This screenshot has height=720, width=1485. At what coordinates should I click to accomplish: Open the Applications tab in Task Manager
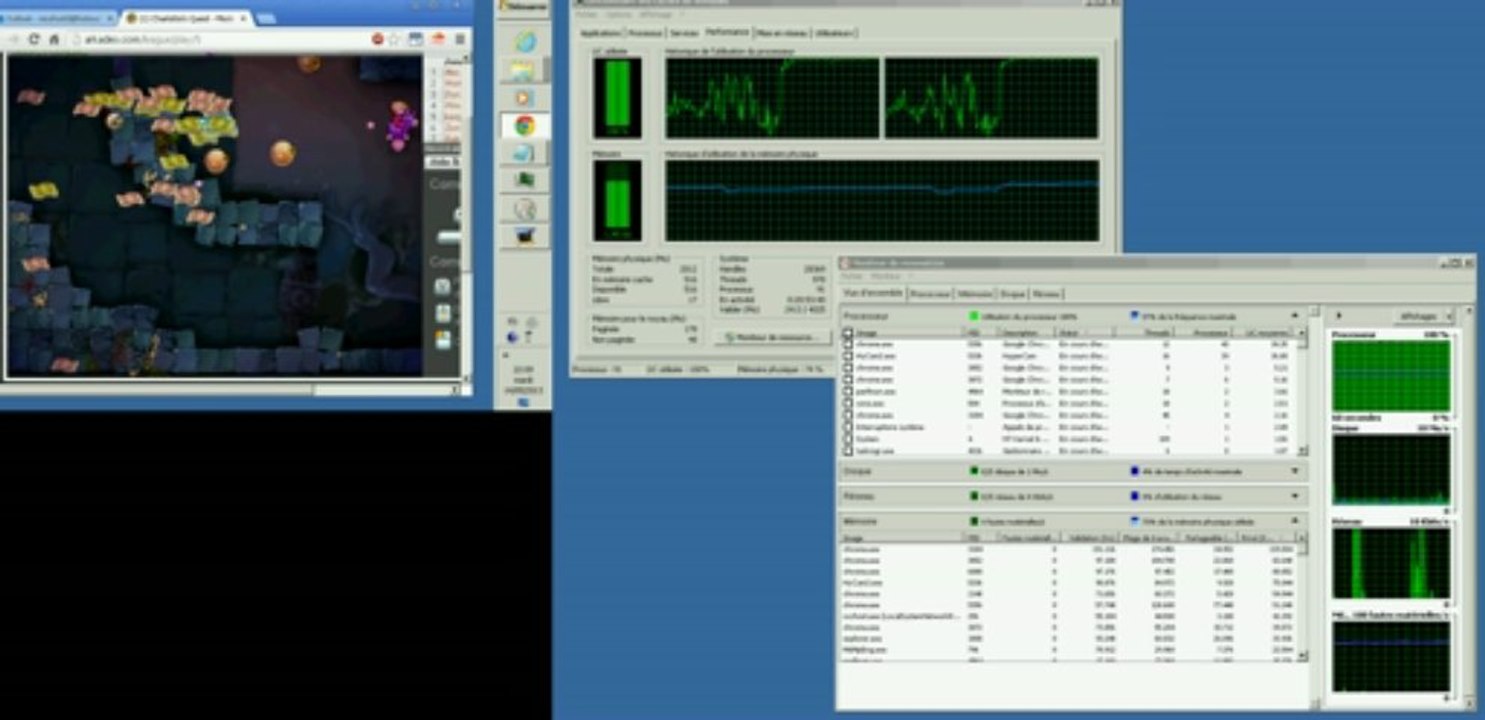coord(601,33)
